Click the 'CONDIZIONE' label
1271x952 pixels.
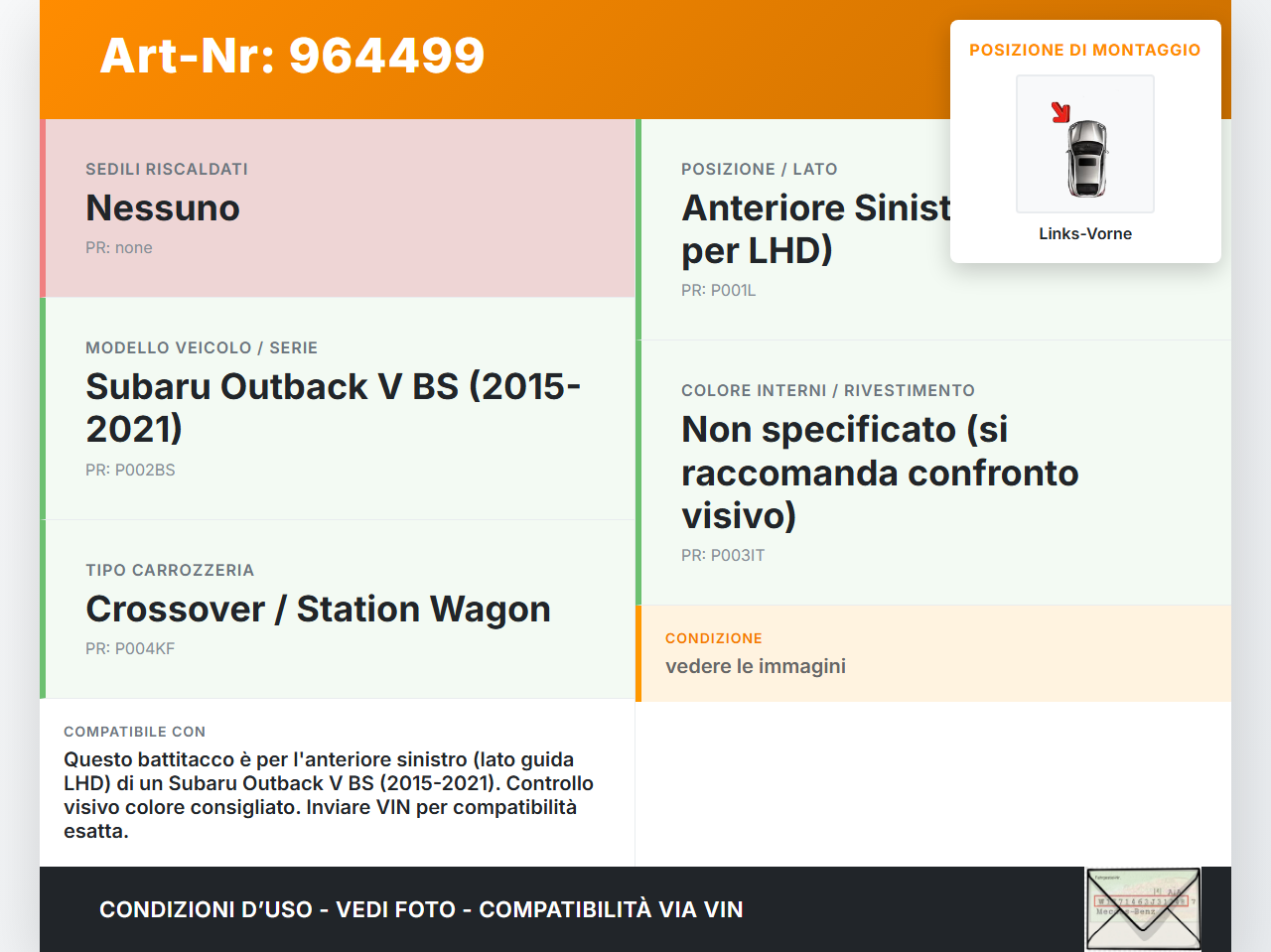coord(714,638)
